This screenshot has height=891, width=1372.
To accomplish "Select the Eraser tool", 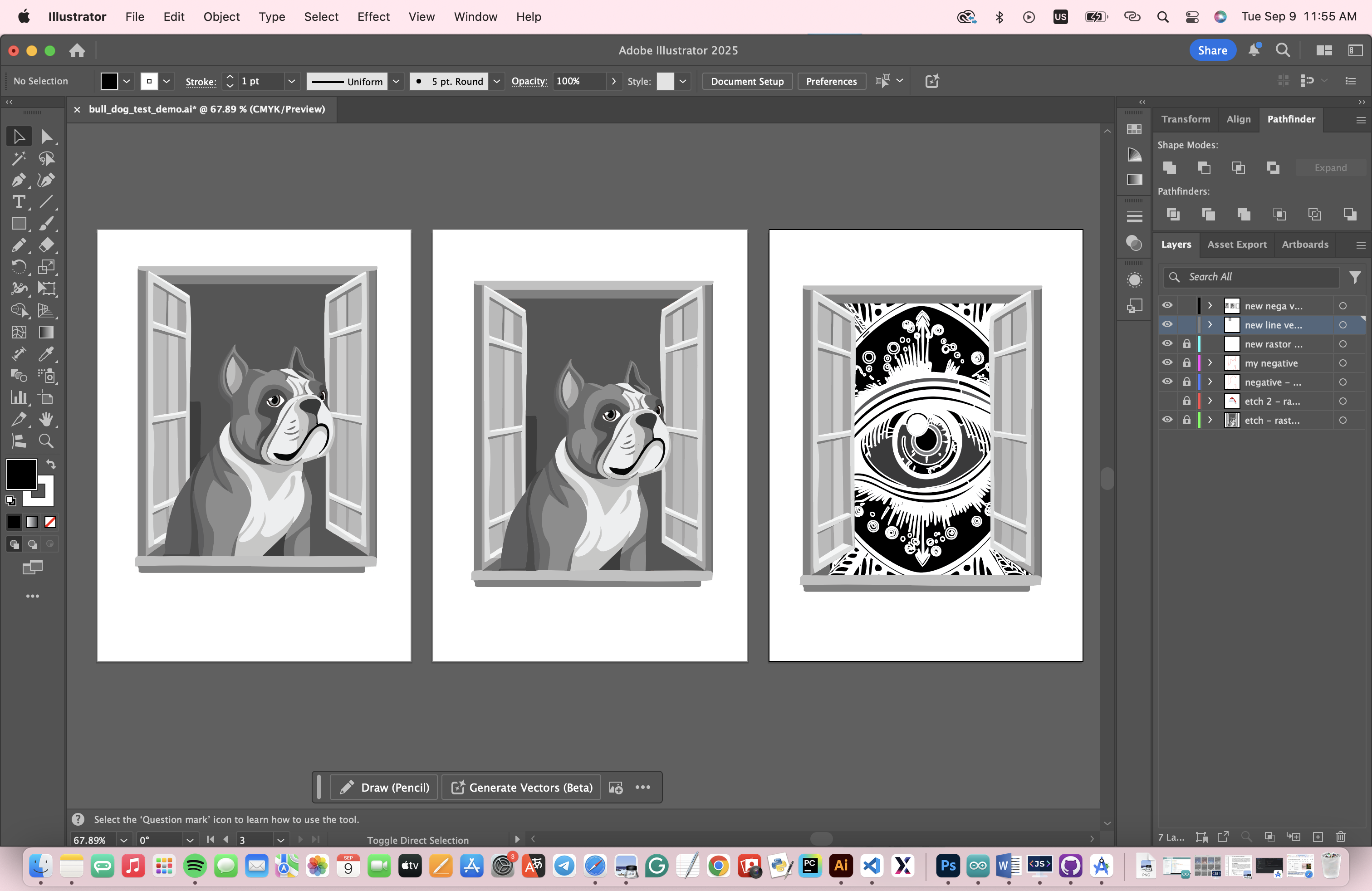I will pos(46,245).
